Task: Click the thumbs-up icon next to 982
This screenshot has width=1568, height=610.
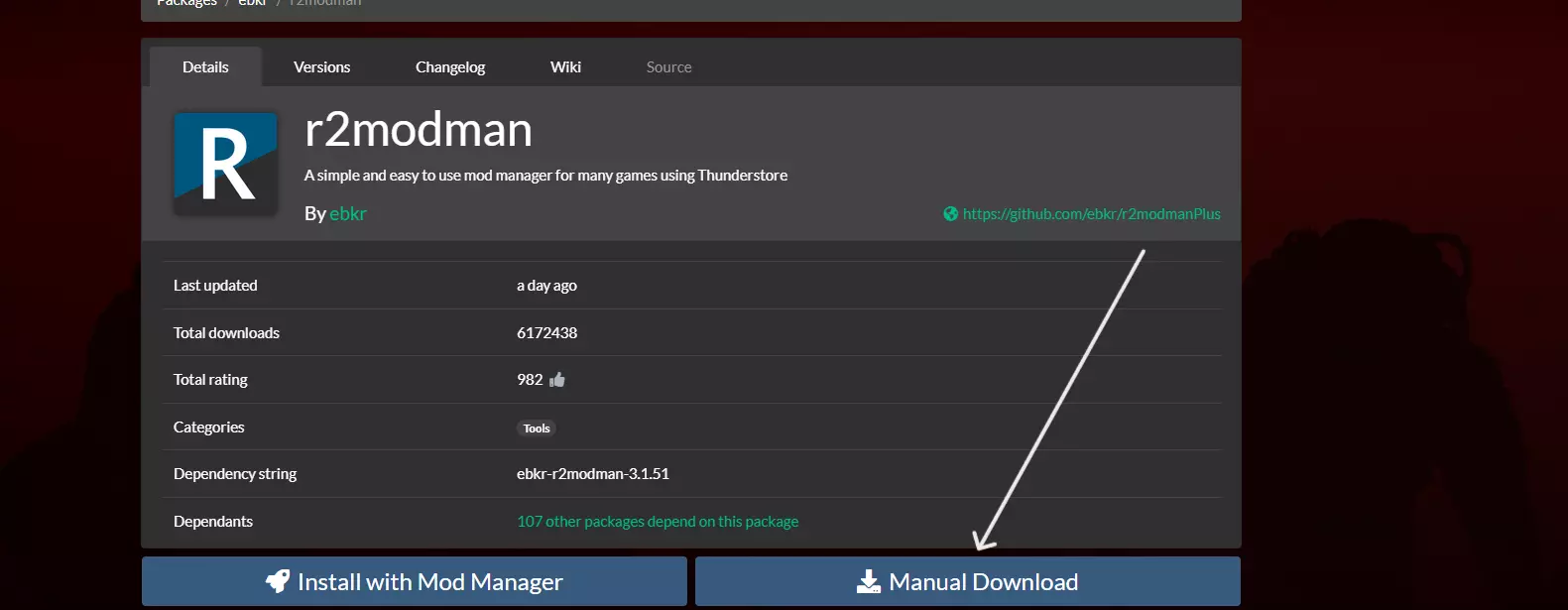Action: [557, 380]
